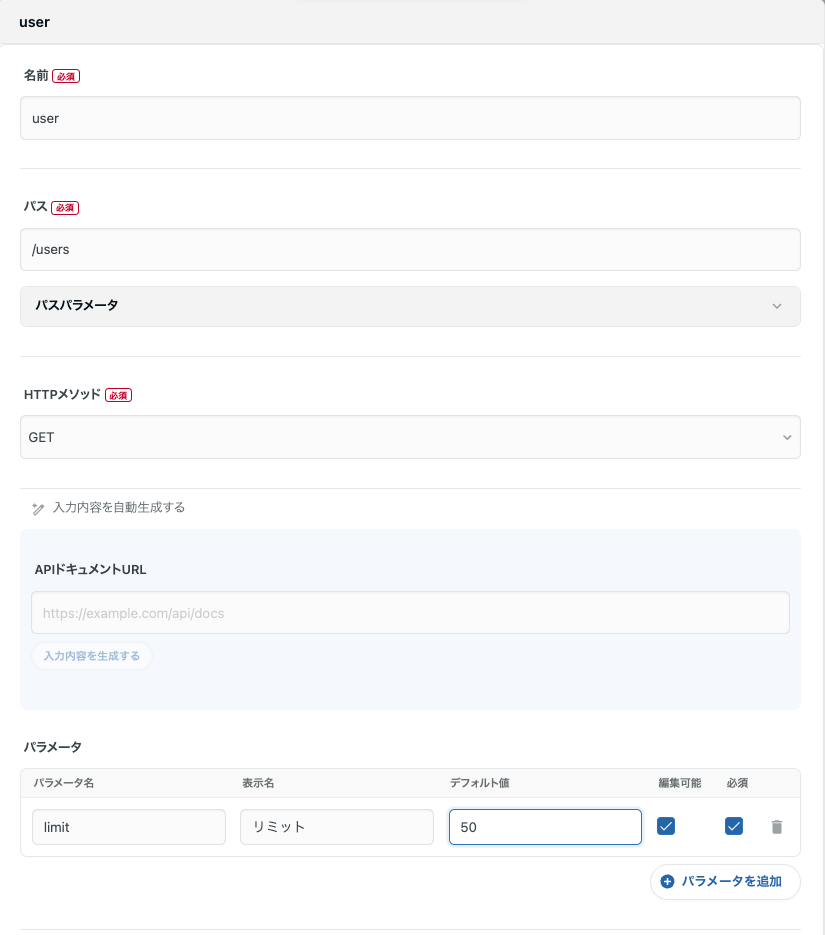
Task: Select the パラメータ名 field with limit
Action: point(128,827)
